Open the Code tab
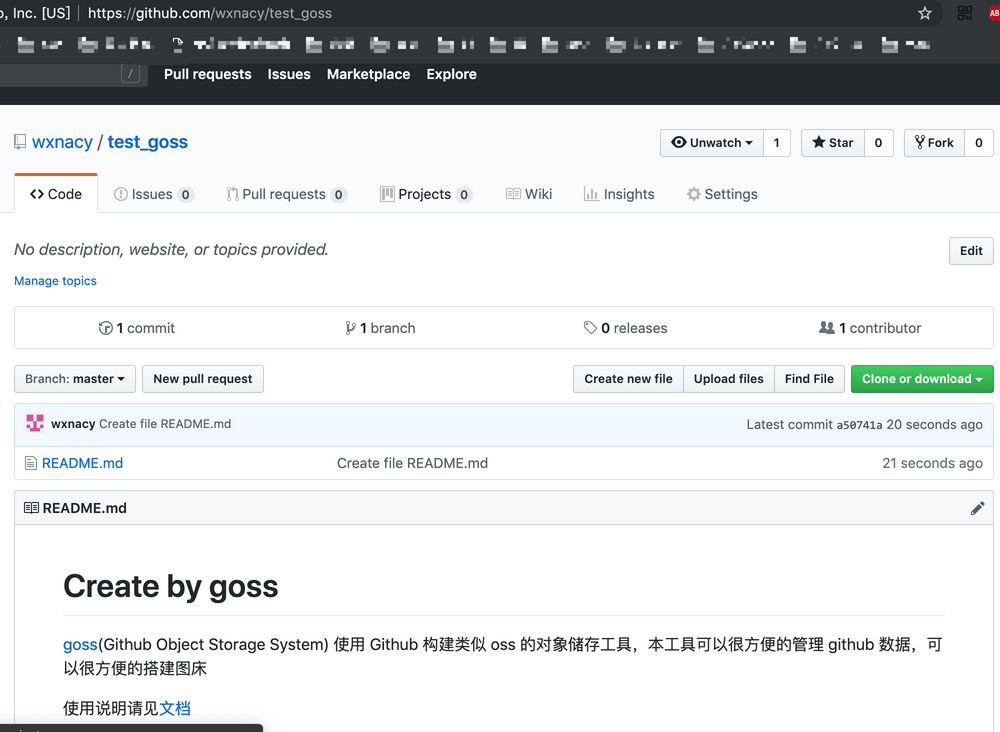 click(x=56, y=194)
